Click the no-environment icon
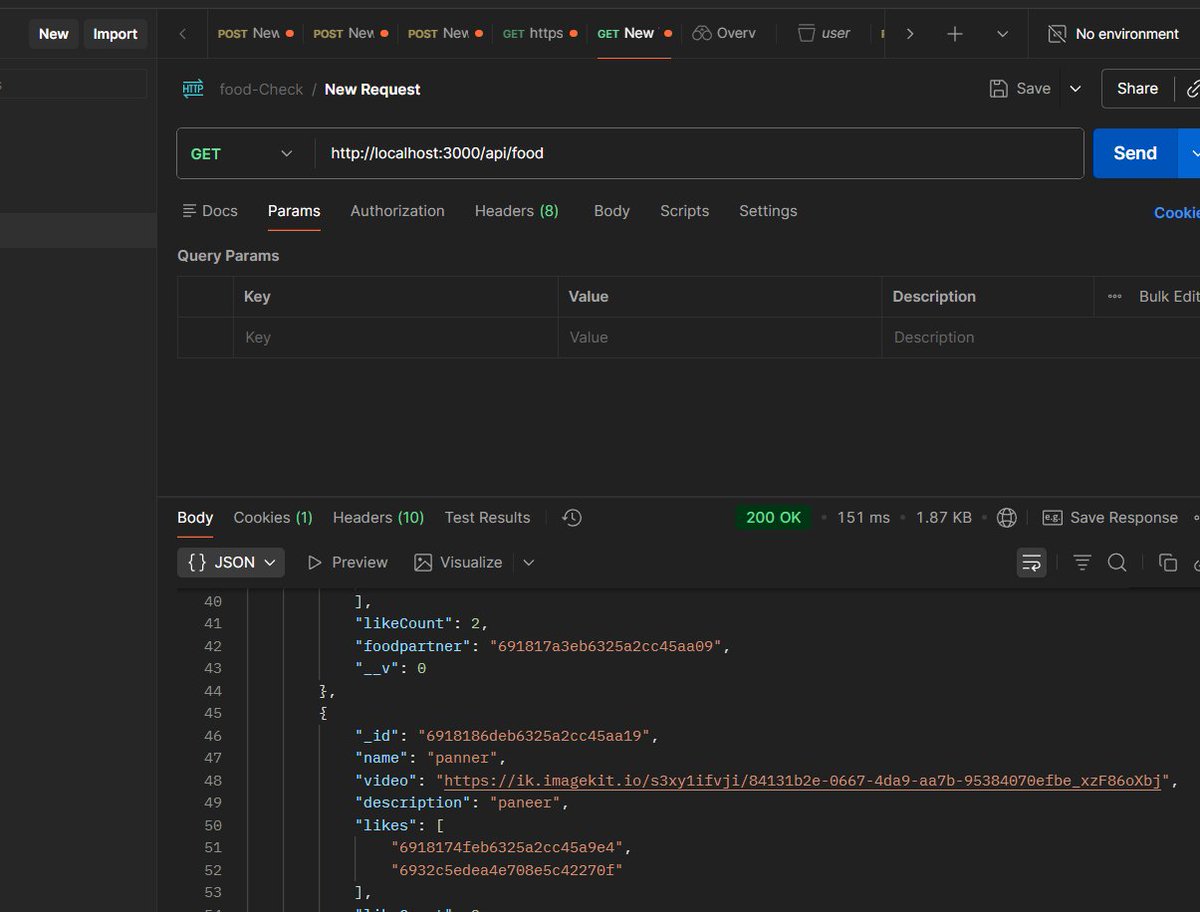Screen dimensions: 1200x912 click(1057, 34)
